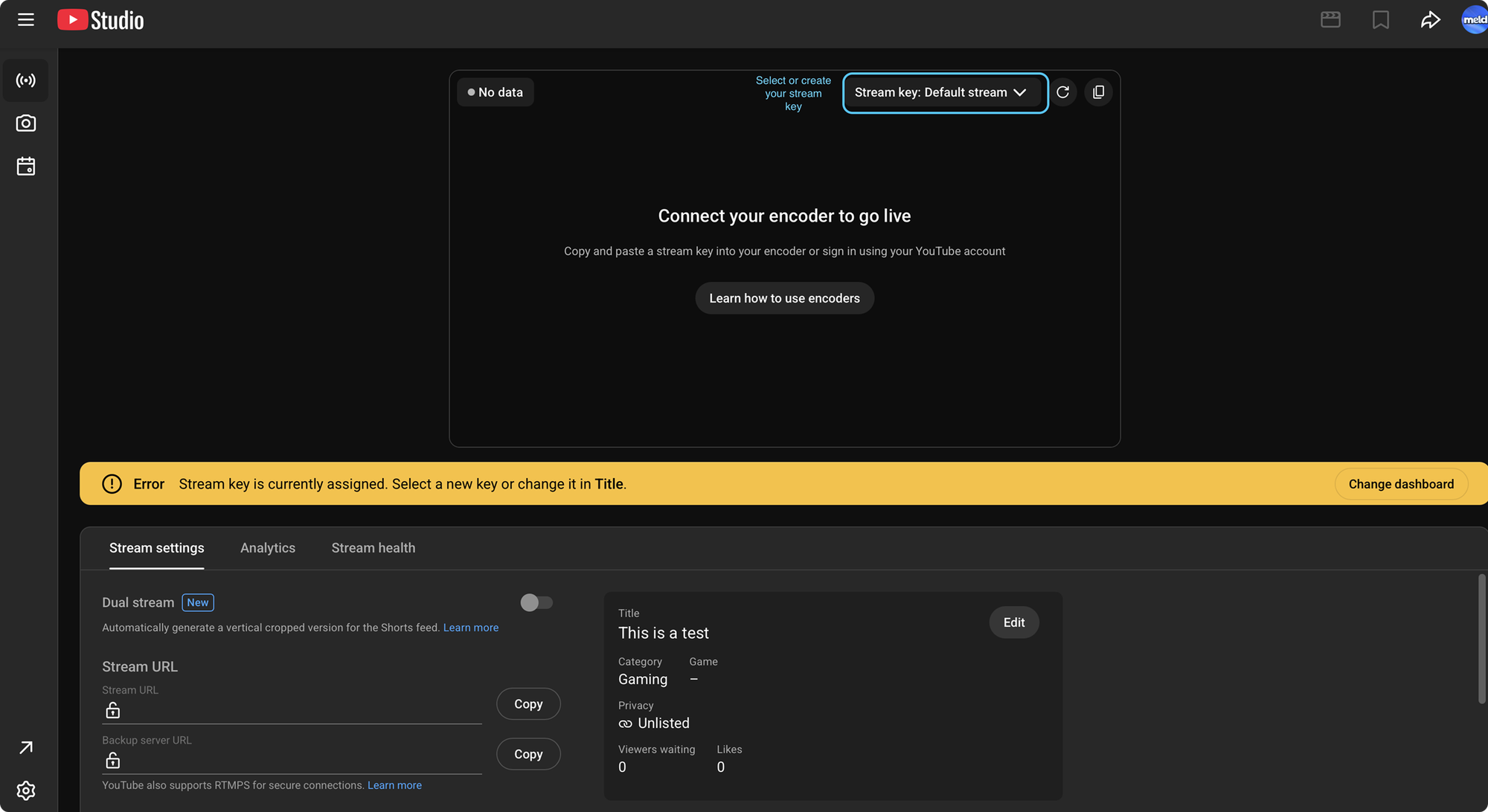Click the bookmark icon in header

[1380, 20]
